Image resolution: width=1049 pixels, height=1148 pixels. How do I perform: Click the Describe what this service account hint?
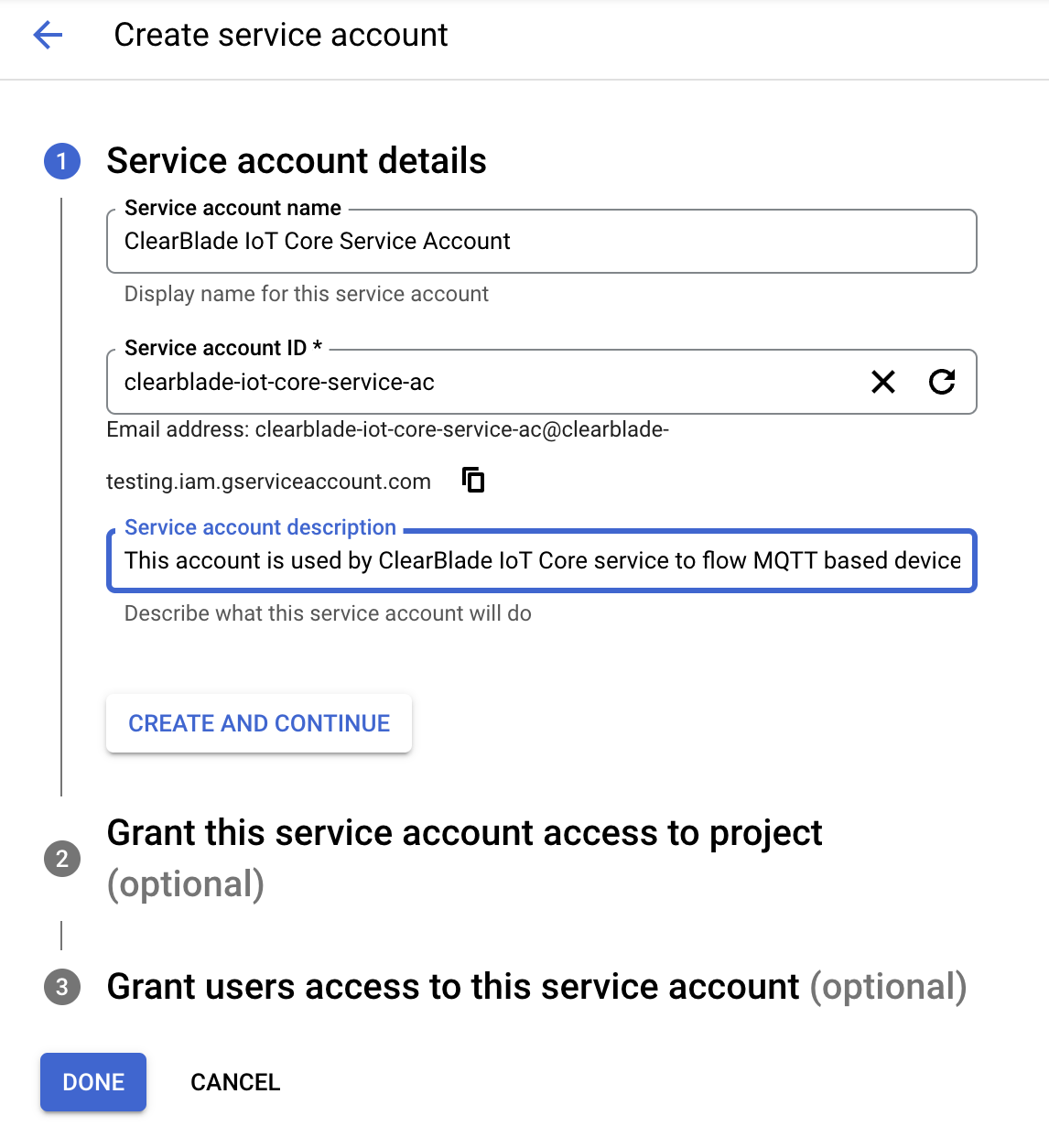(328, 613)
